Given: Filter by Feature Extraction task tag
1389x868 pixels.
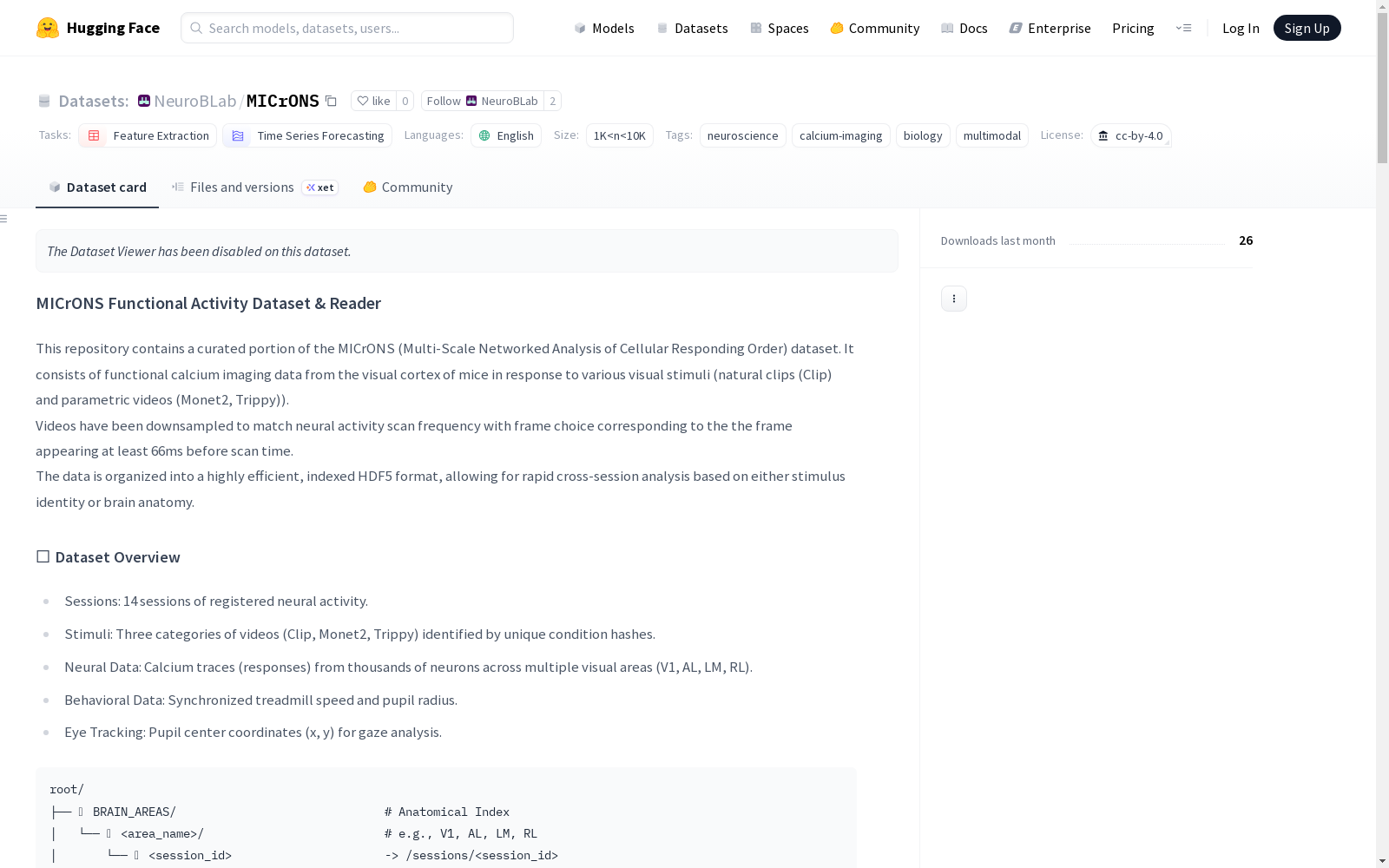Looking at the screenshot, I should tap(148, 135).
